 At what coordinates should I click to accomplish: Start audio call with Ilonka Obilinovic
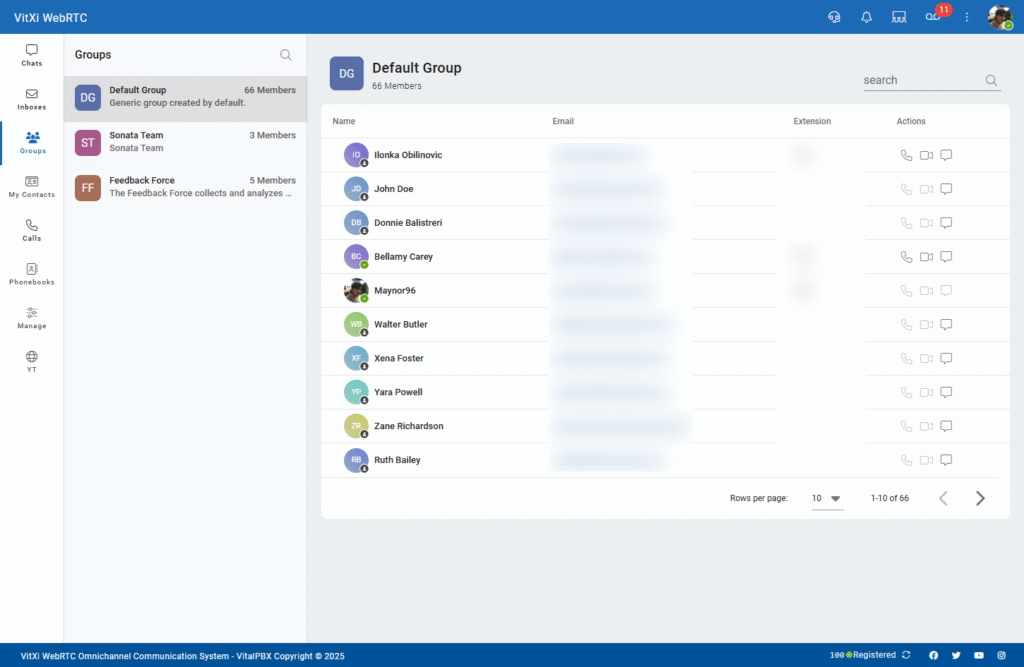(x=906, y=155)
